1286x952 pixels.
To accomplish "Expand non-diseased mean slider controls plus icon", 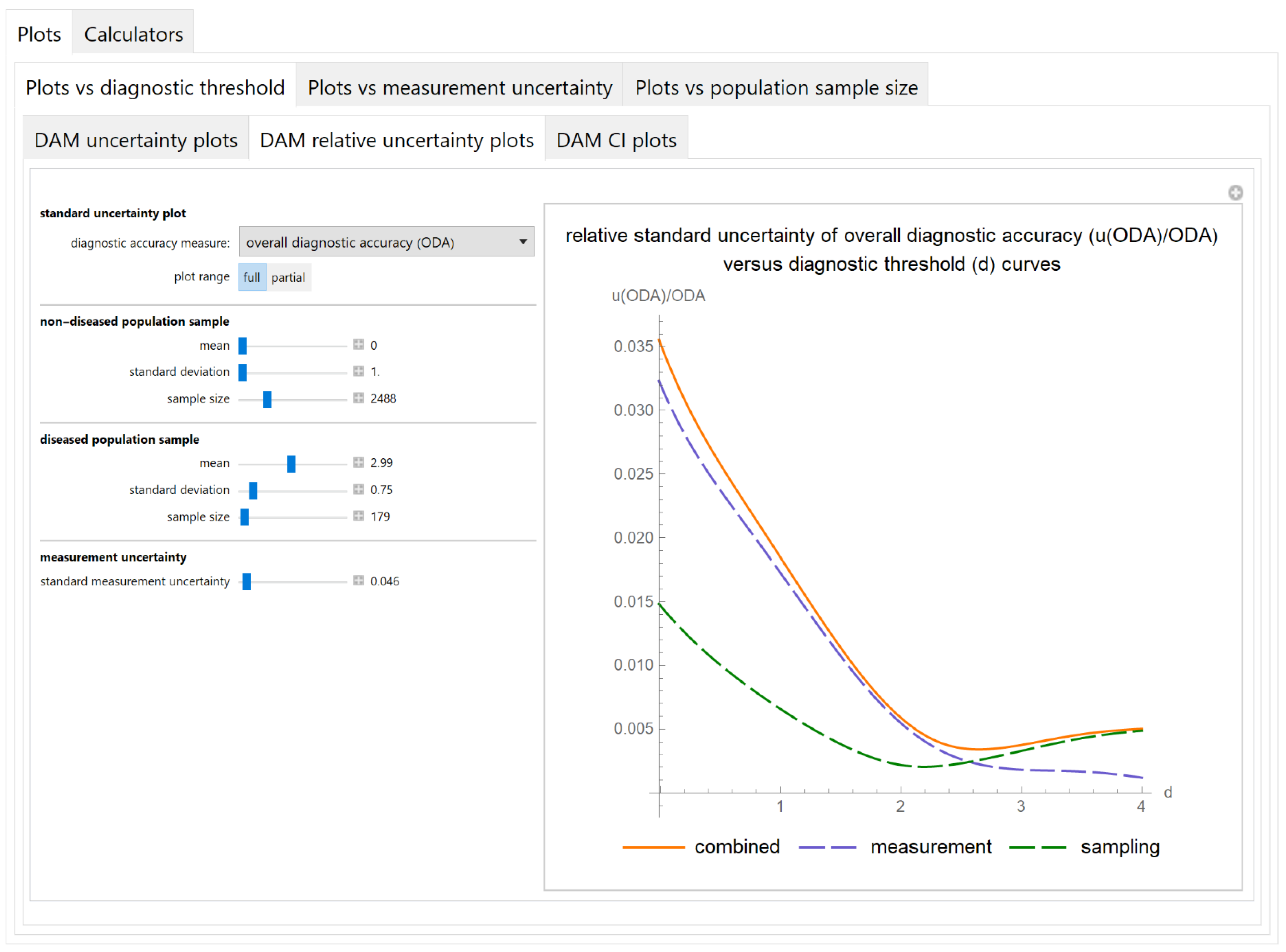I will (x=359, y=345).
